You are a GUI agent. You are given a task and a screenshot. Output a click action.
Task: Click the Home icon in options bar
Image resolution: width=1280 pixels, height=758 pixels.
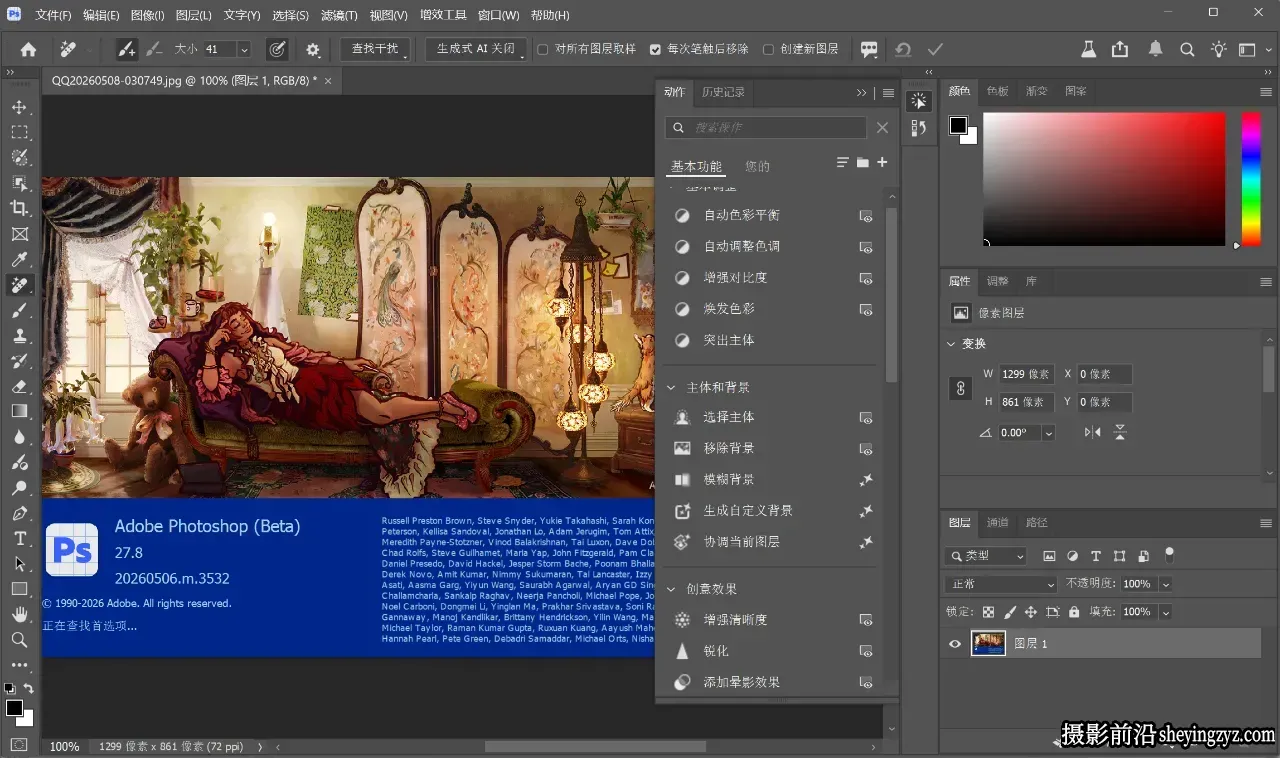(28, 49)
